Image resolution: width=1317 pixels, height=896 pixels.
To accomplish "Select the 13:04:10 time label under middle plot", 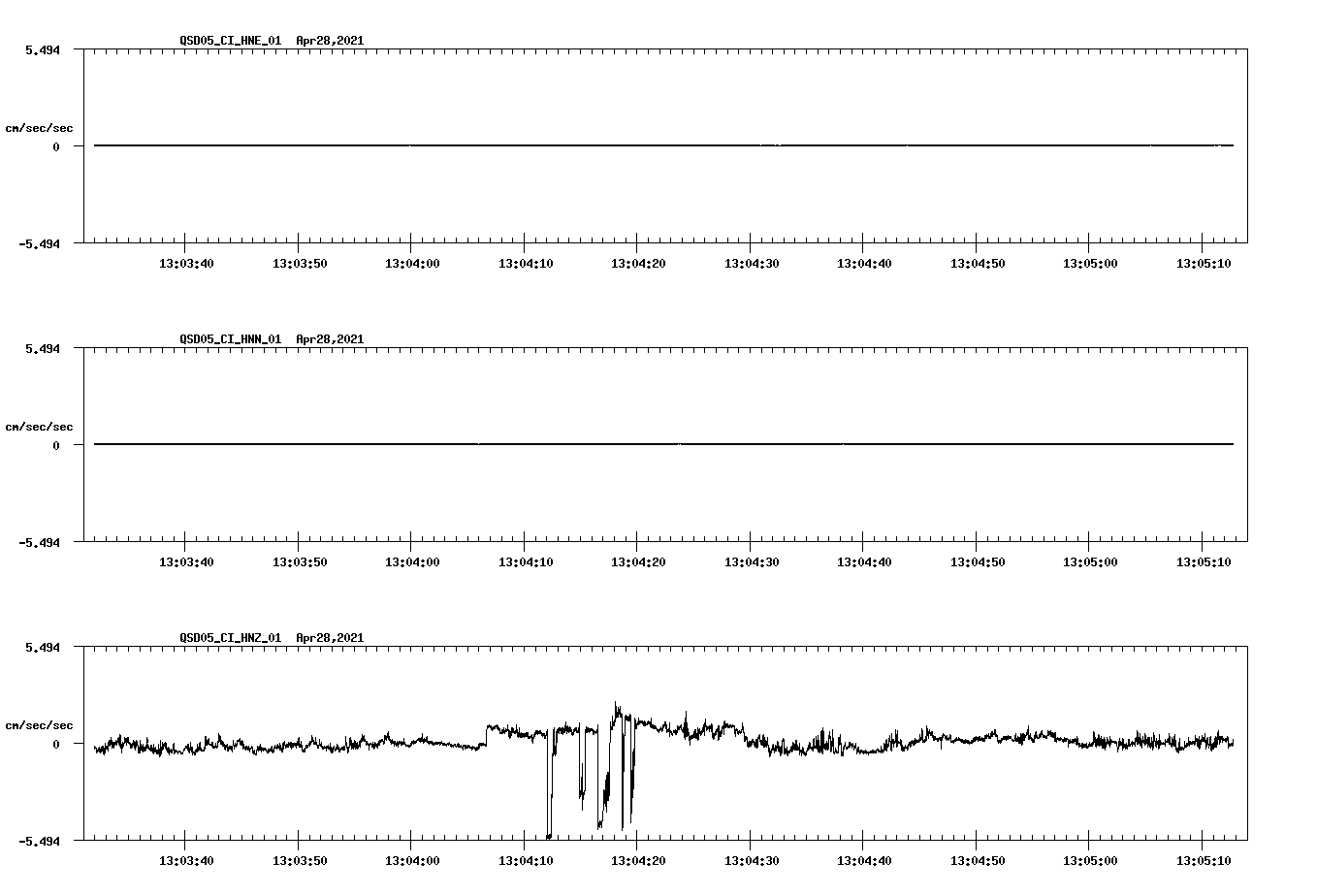I will [527, 560].
